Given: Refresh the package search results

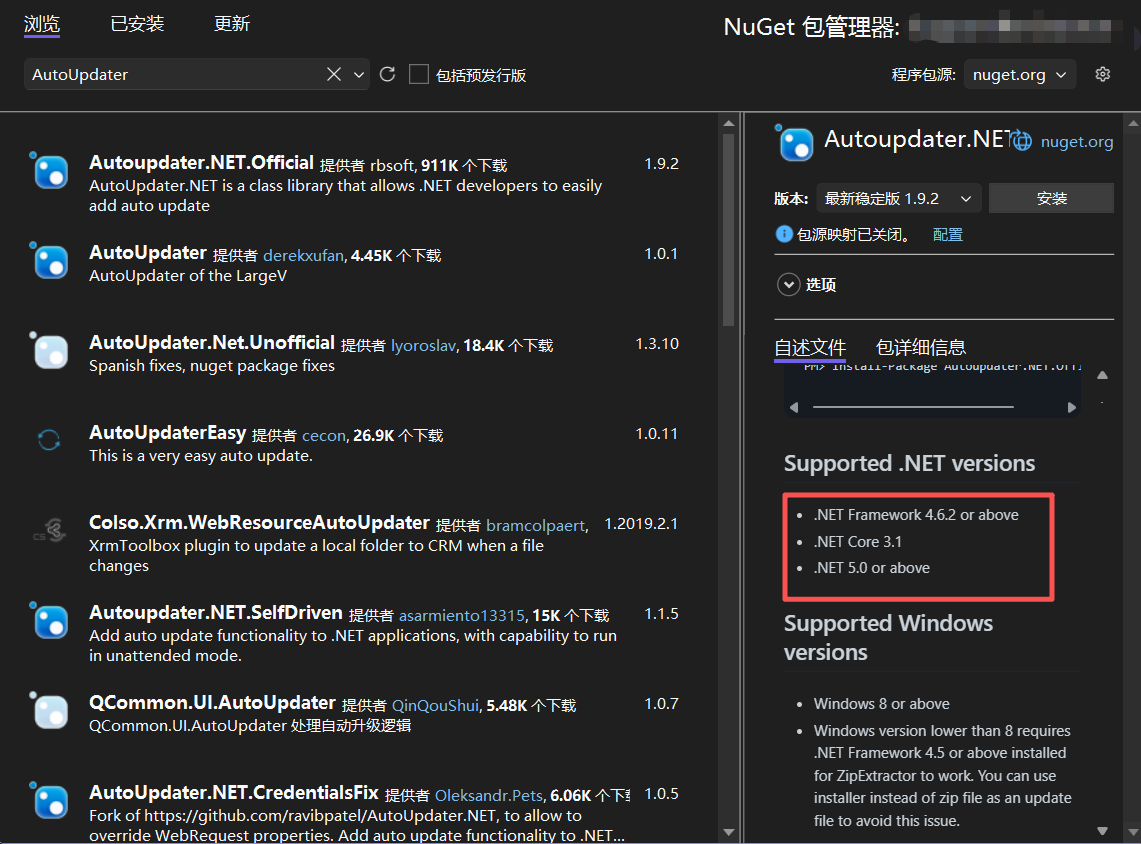Looking at the screenshot, I should (387, 74).
